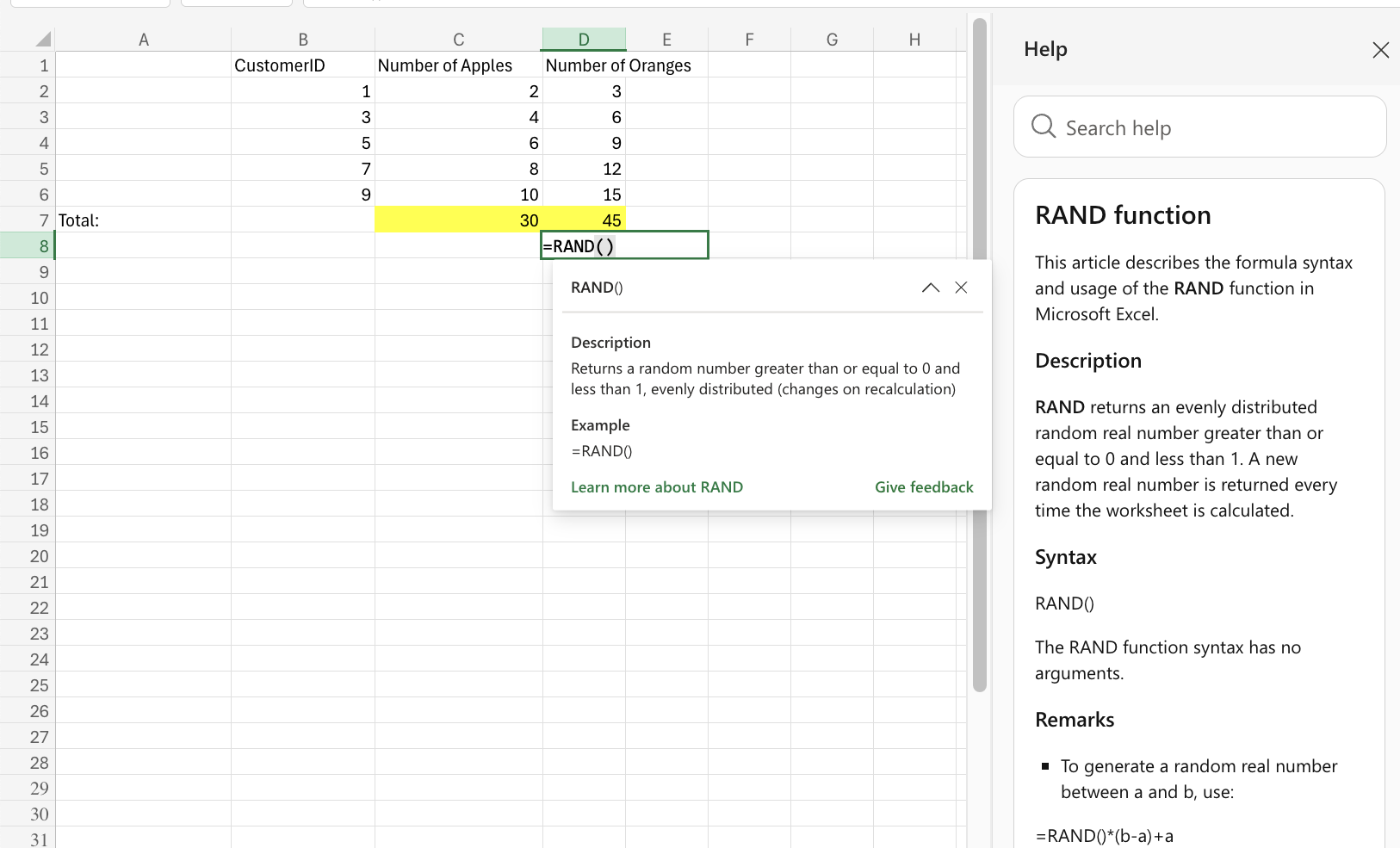The height and width of the screenshot is (848, 1400).
Task: Select column D header
Action: 584,39
